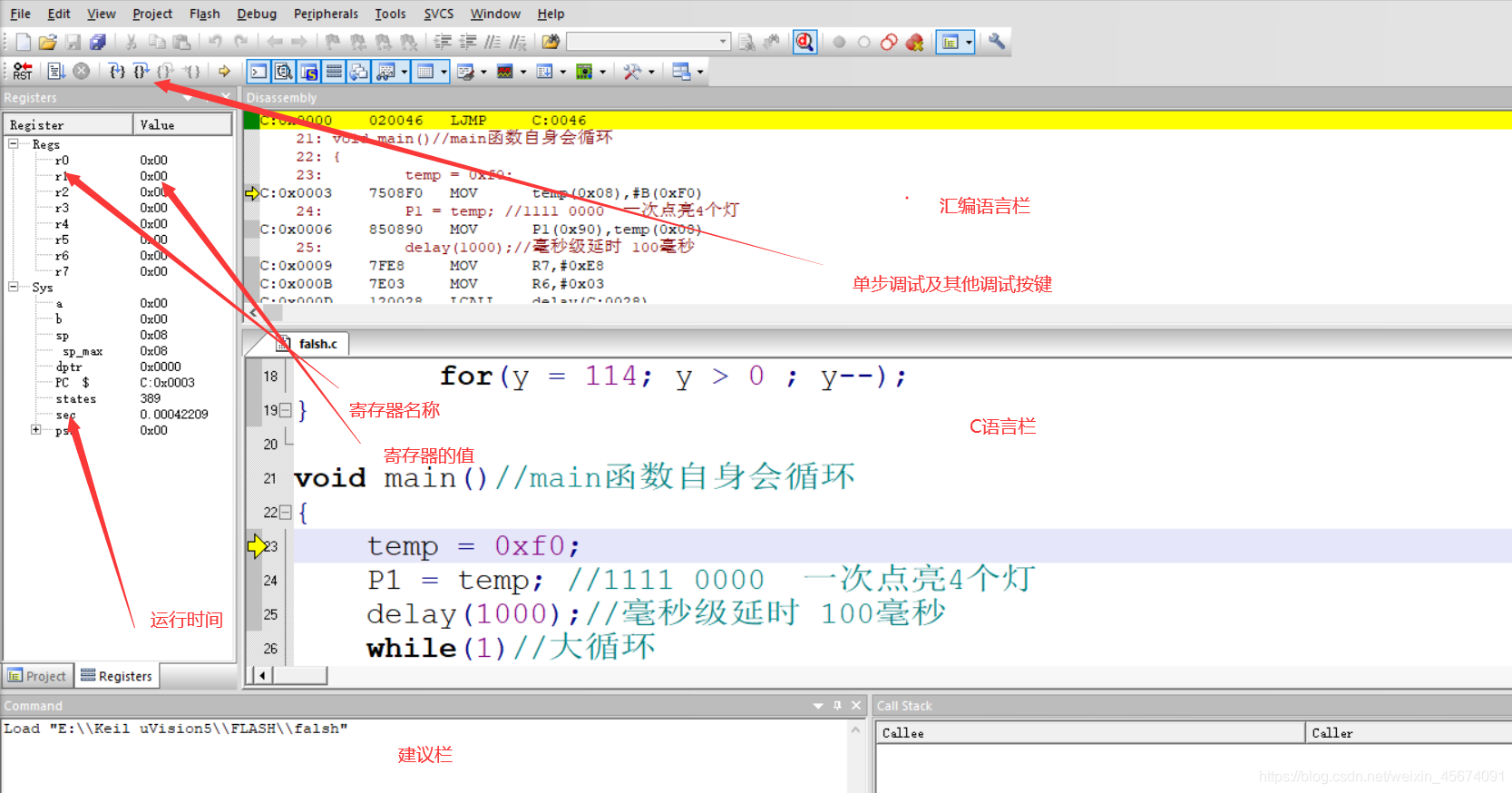Screen dimensions: 1512x793
Task: Toggle the Symbols Window view button
Action: click(x=309, y=72)
